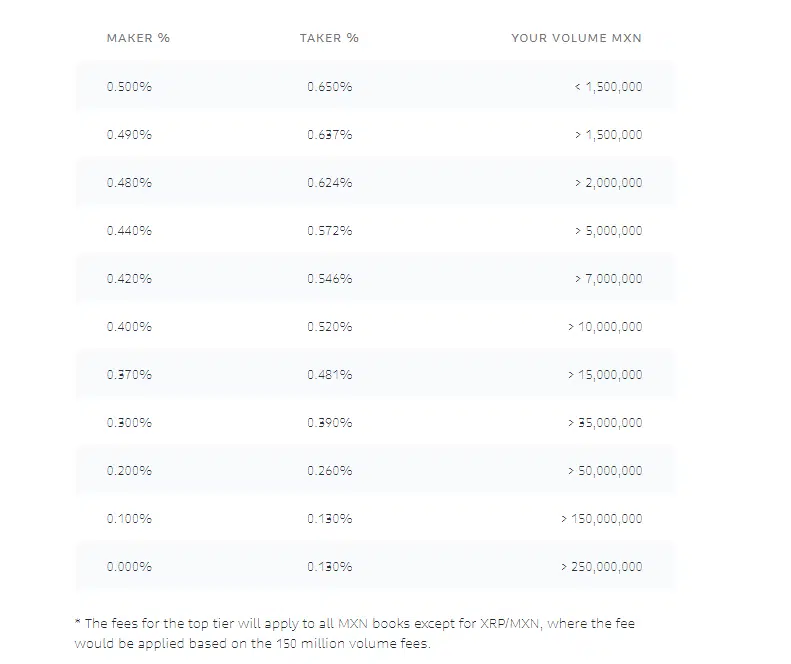
Task: Select the 0.100% maker fee cell
Action: (129, 519)
